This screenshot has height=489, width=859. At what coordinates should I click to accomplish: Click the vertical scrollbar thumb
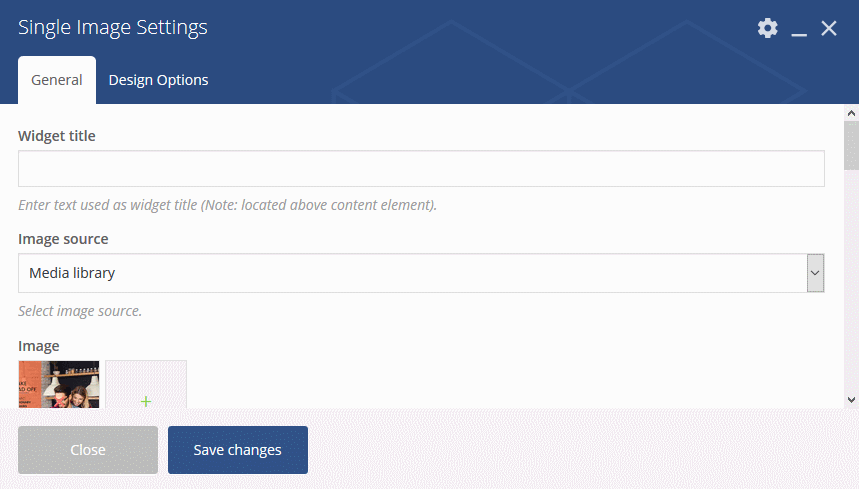coord(851,146)
